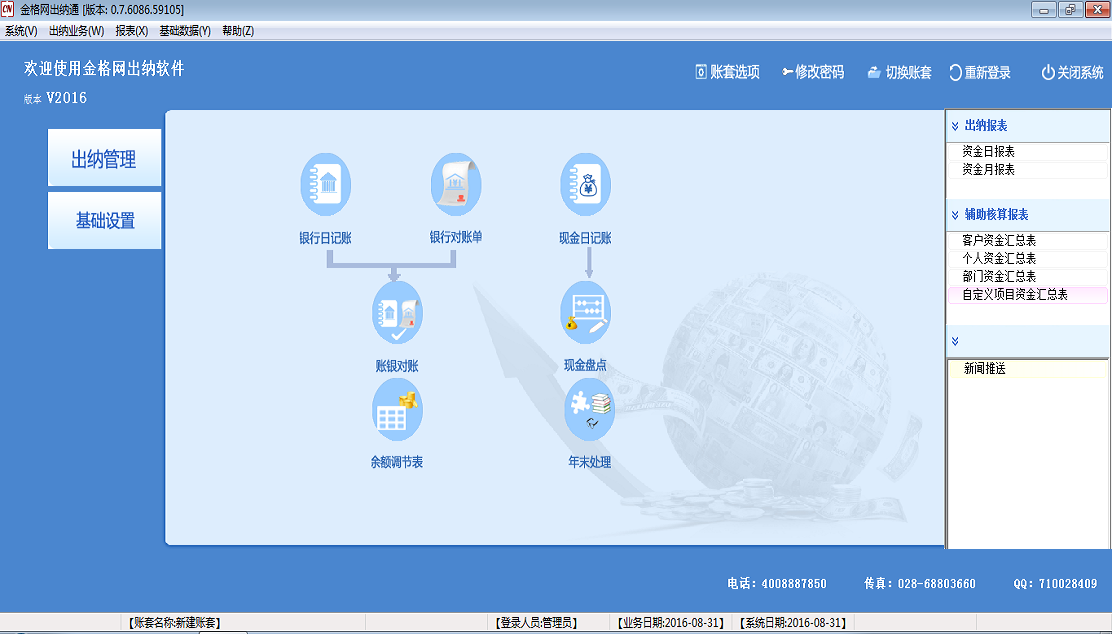Open the 报表(X) menu

131,31
